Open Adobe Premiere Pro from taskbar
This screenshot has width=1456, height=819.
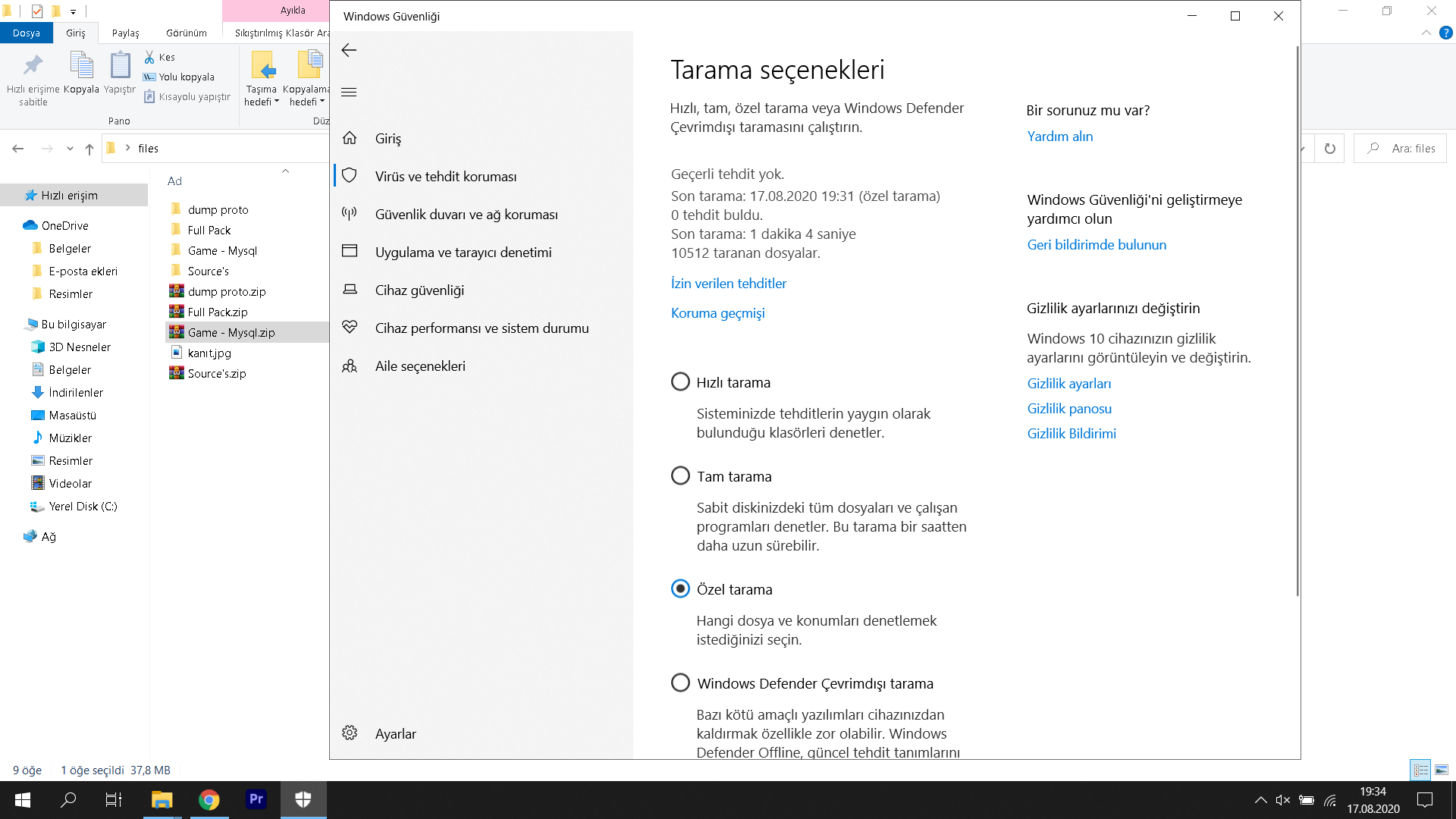point(256,799)
